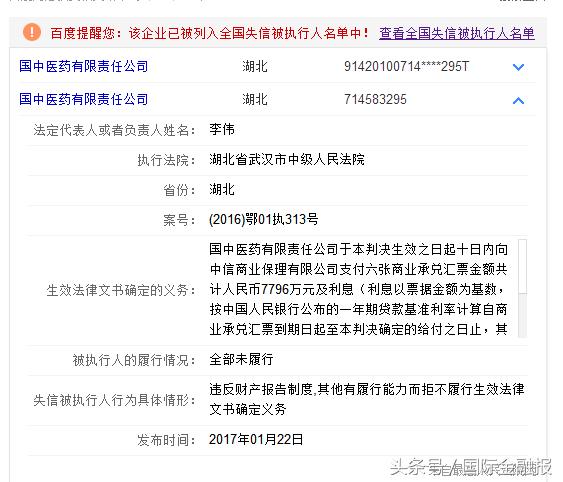Open 国中医药有限责任公司 entry with 714583295

click(x=84, y=99)
